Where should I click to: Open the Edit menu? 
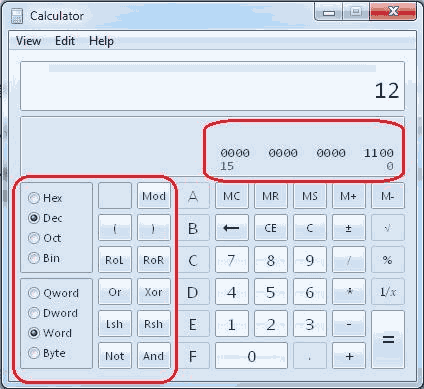(x=65, y=41)
